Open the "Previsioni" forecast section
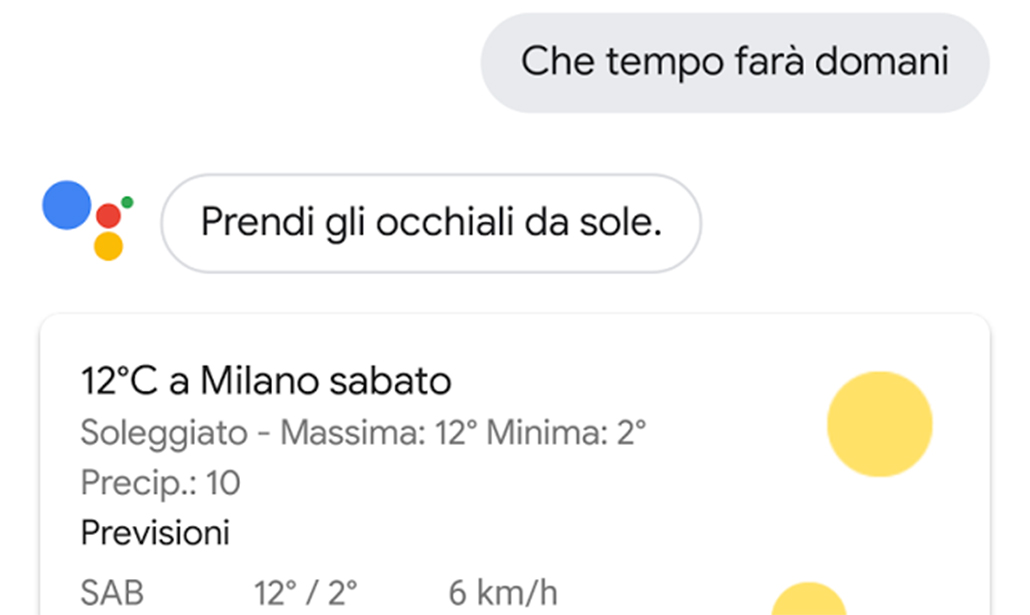 pyautogui.click(x=155, y=532)
